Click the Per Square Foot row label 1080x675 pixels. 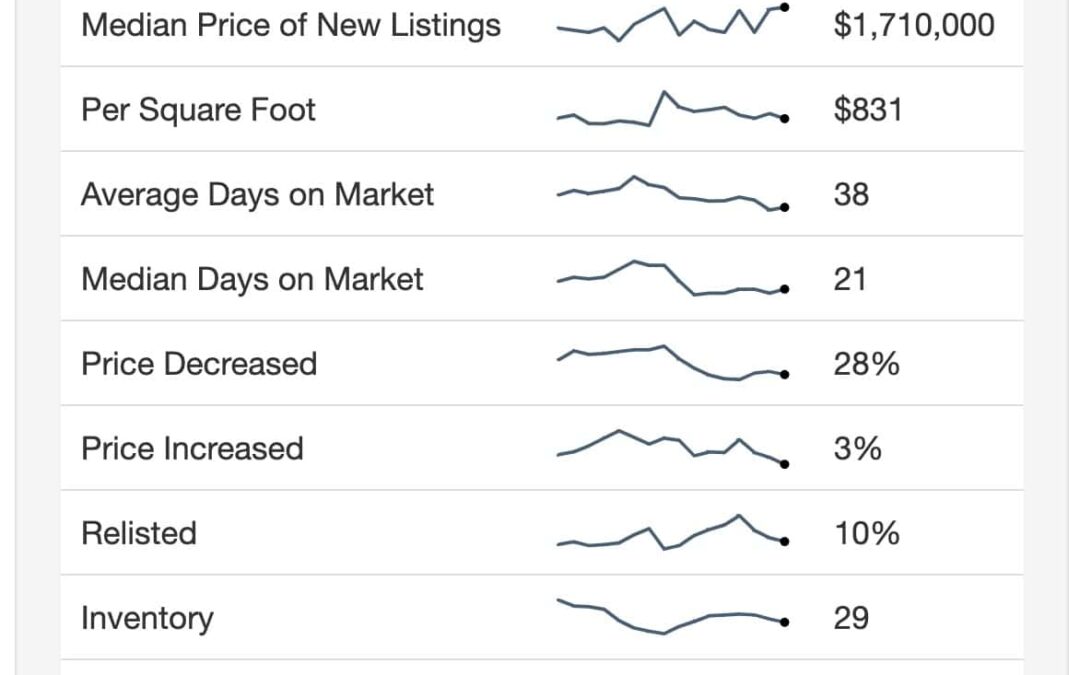(198, 109)
